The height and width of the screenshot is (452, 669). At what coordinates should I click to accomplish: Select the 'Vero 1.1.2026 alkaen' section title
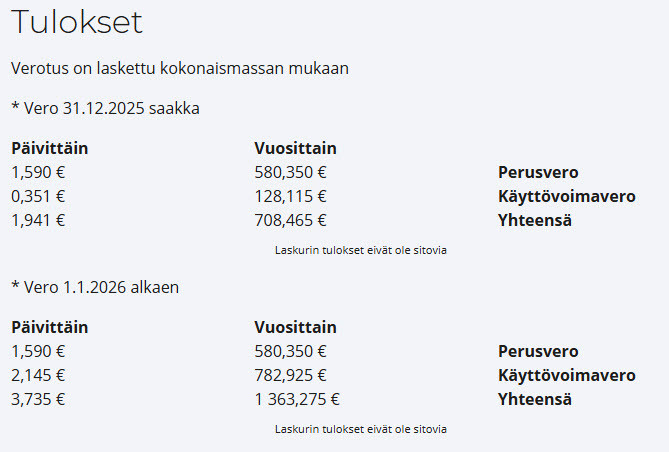tap(95, 287)
